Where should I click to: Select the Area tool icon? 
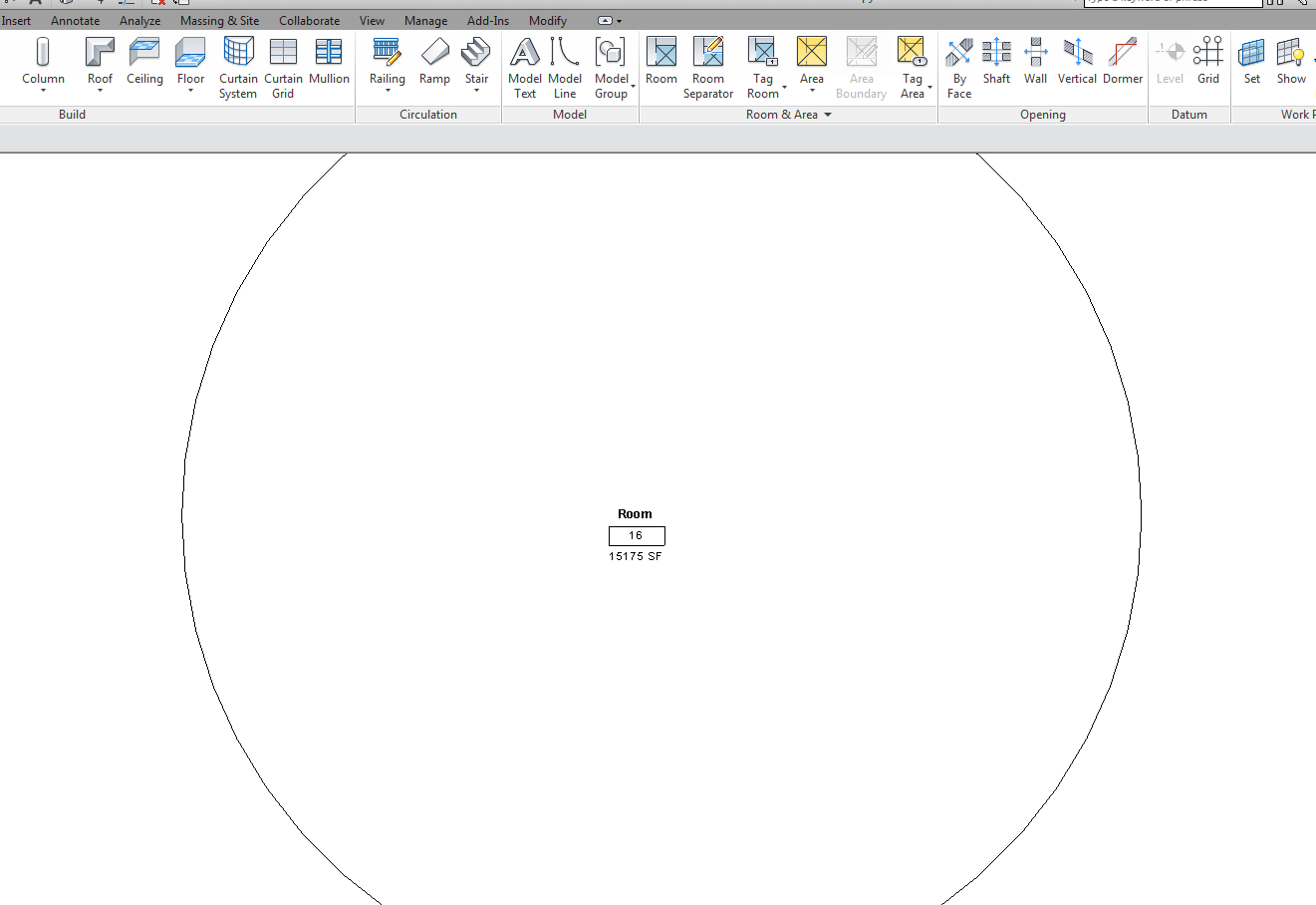coord(812,52)
